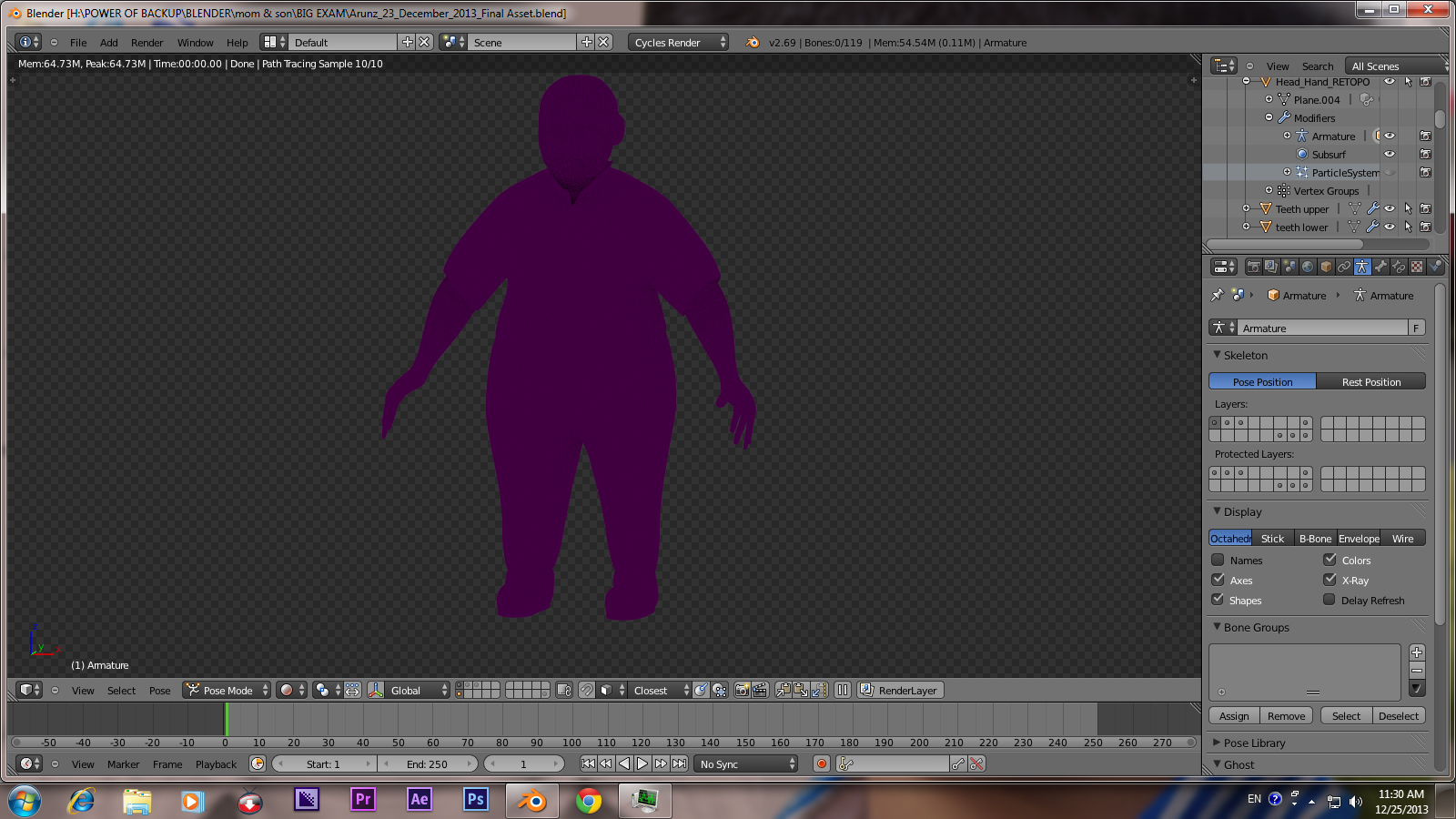Toggle the Shapes checkbox
Image resolution: width=1456 pixels, height=819 pixels.
[x=1218, y=600]
